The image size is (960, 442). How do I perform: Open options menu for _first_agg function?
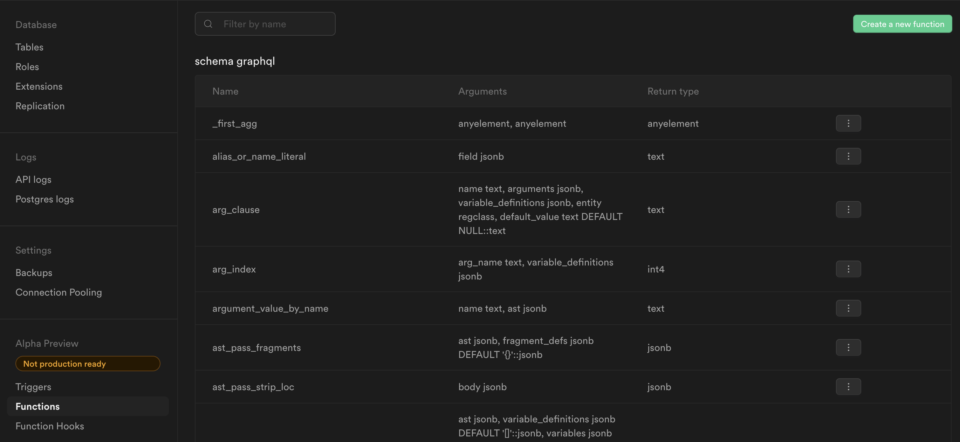point(848,124)
